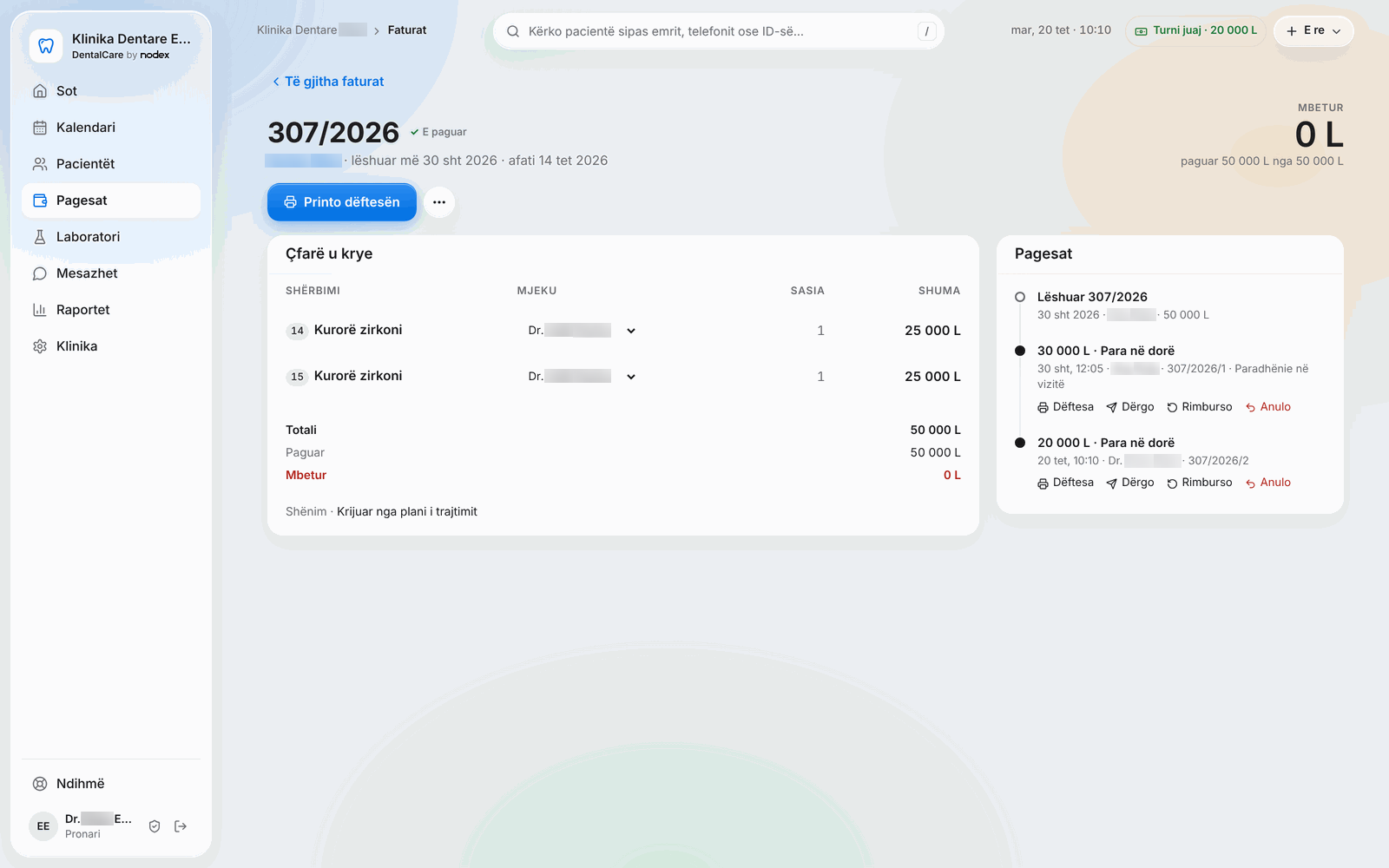Click Rimburso for 20 000 L payment

[x=1200, y=483]
